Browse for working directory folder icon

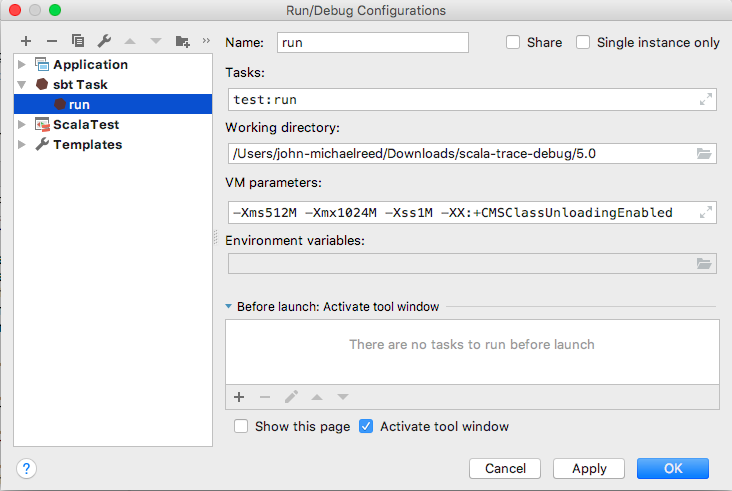pos(704,154)
